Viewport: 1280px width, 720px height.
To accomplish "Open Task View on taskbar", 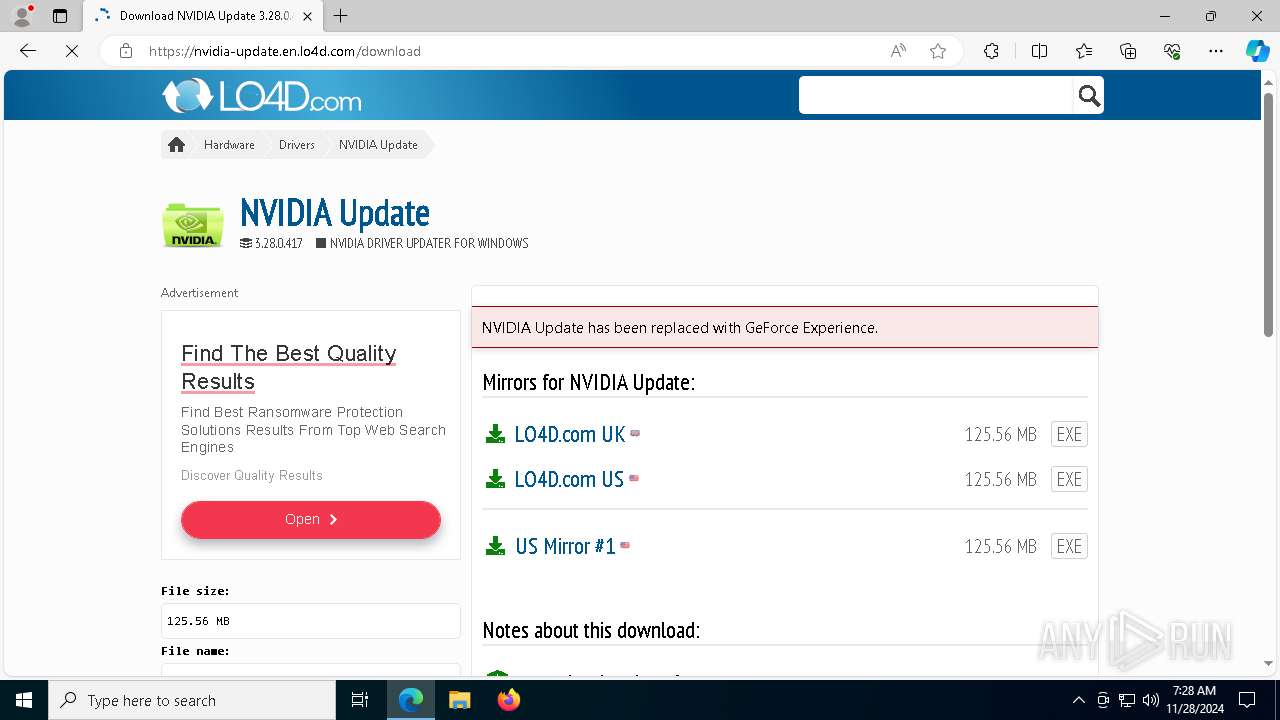I will 360,700.
